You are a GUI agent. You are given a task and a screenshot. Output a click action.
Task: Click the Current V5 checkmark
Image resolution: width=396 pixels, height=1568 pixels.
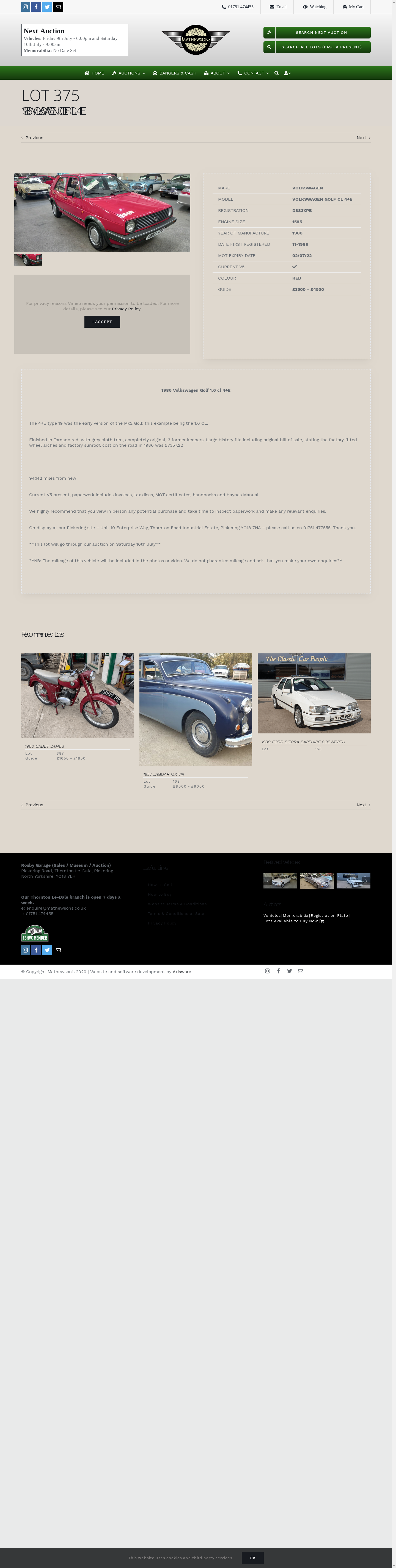point(294,267)
